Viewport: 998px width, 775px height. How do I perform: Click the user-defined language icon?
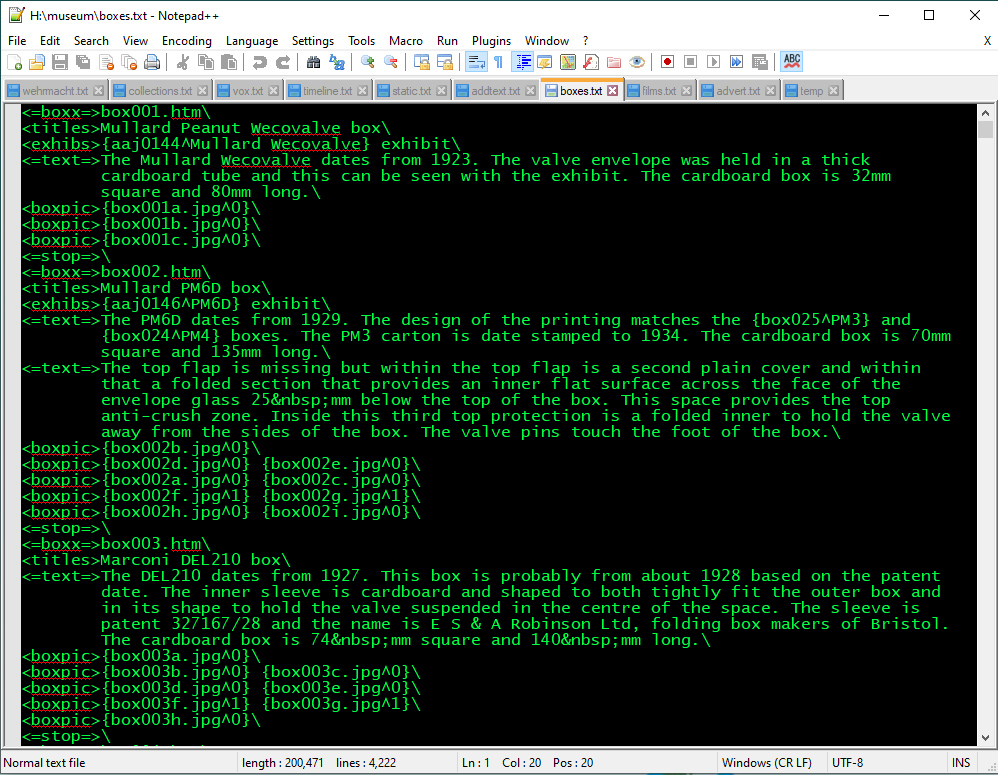point(544,62)
